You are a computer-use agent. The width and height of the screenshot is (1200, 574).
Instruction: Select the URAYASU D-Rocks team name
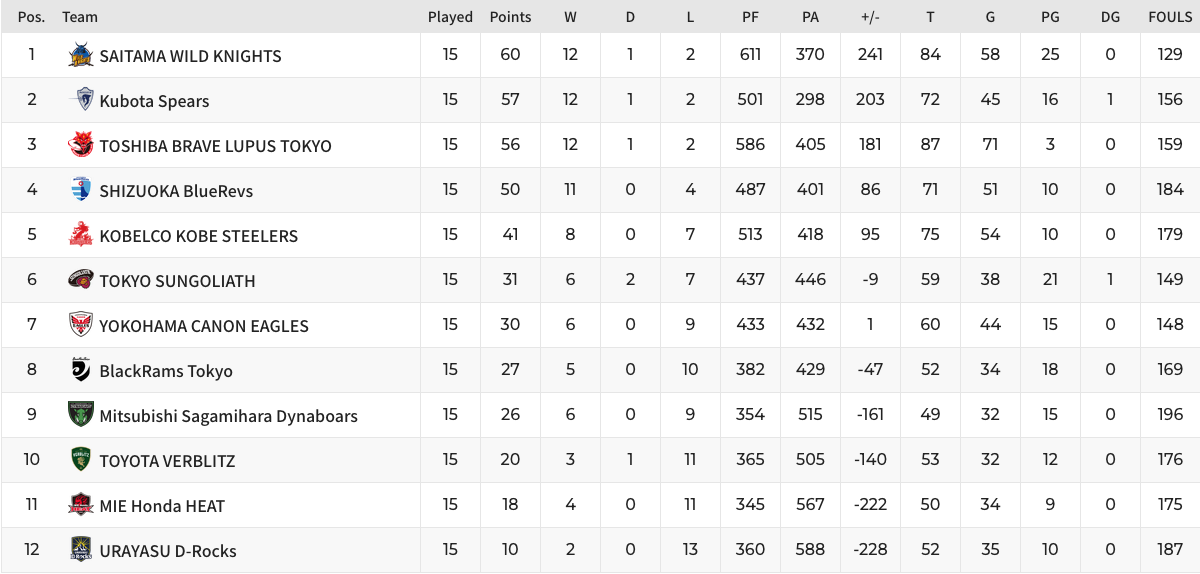[x=168, y=551]
